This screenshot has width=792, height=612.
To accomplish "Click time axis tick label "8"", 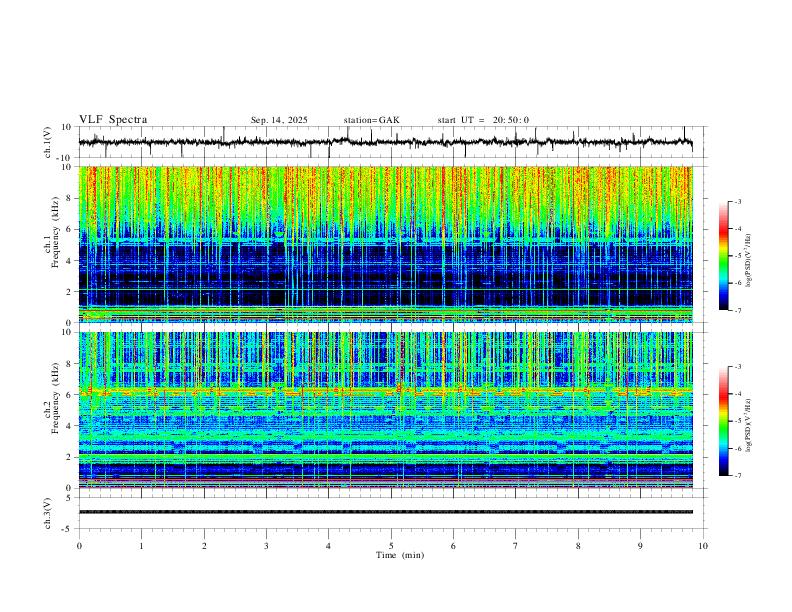I will coord(578,546).
